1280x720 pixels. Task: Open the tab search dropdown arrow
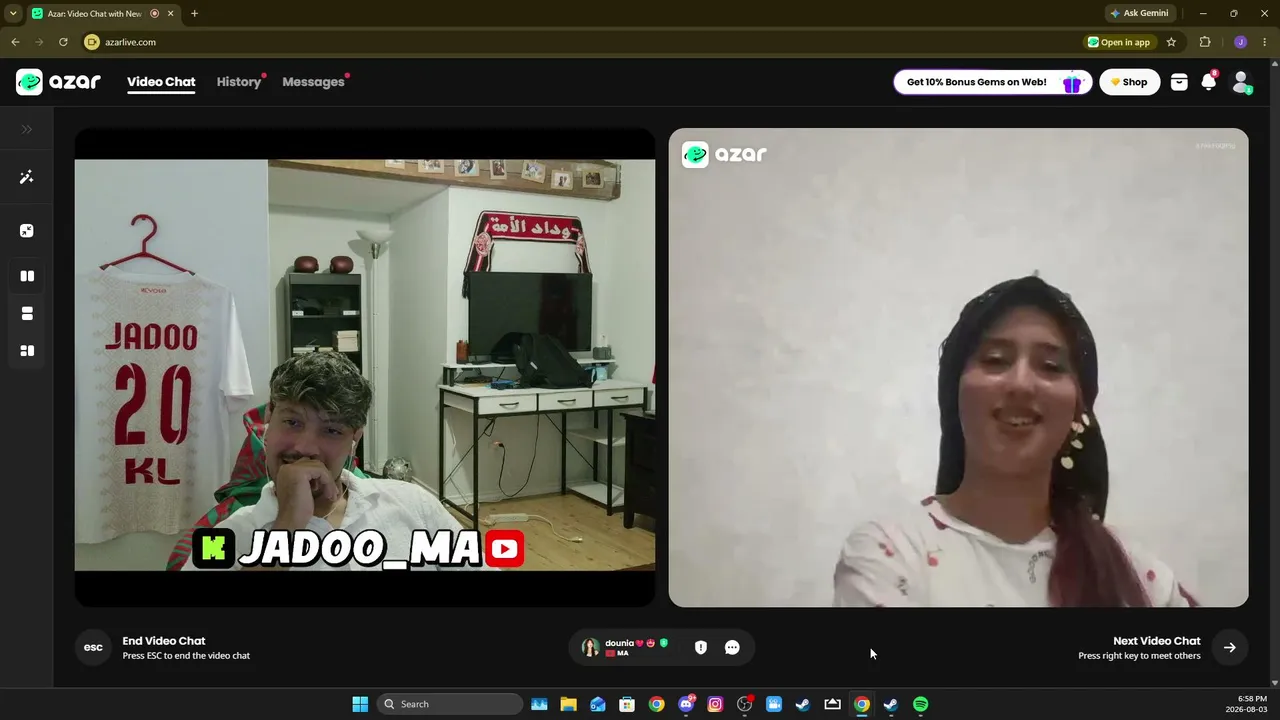(13, 13)
